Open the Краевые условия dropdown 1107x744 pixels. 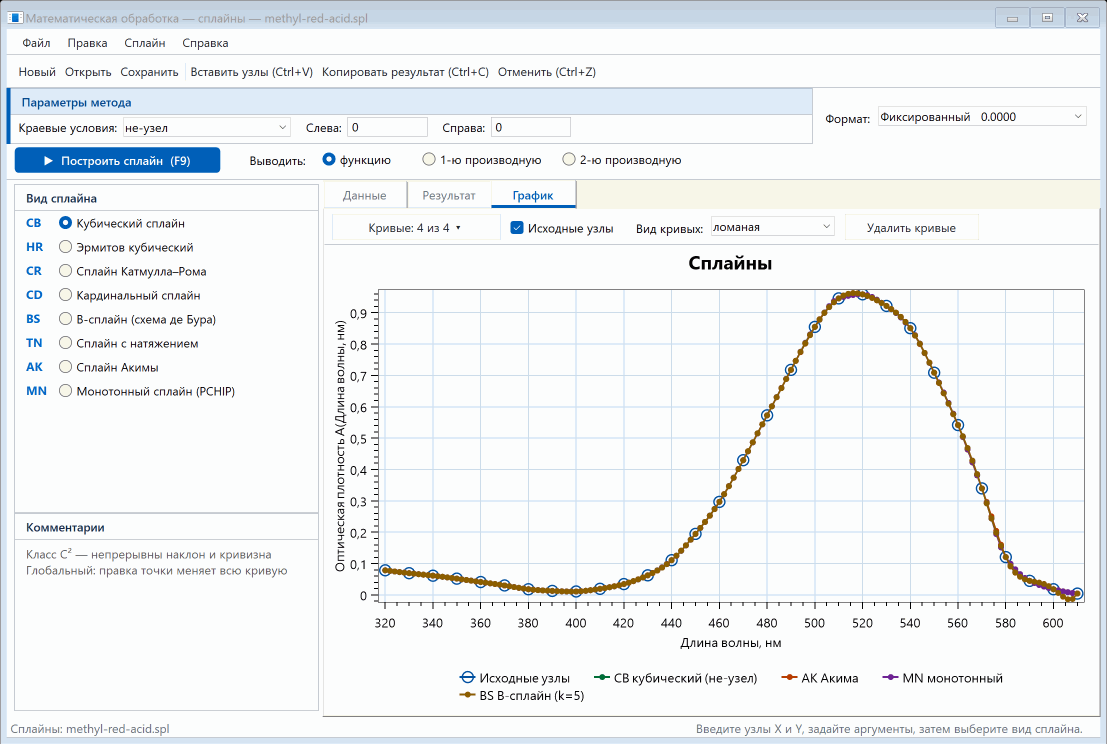[206, 128]
